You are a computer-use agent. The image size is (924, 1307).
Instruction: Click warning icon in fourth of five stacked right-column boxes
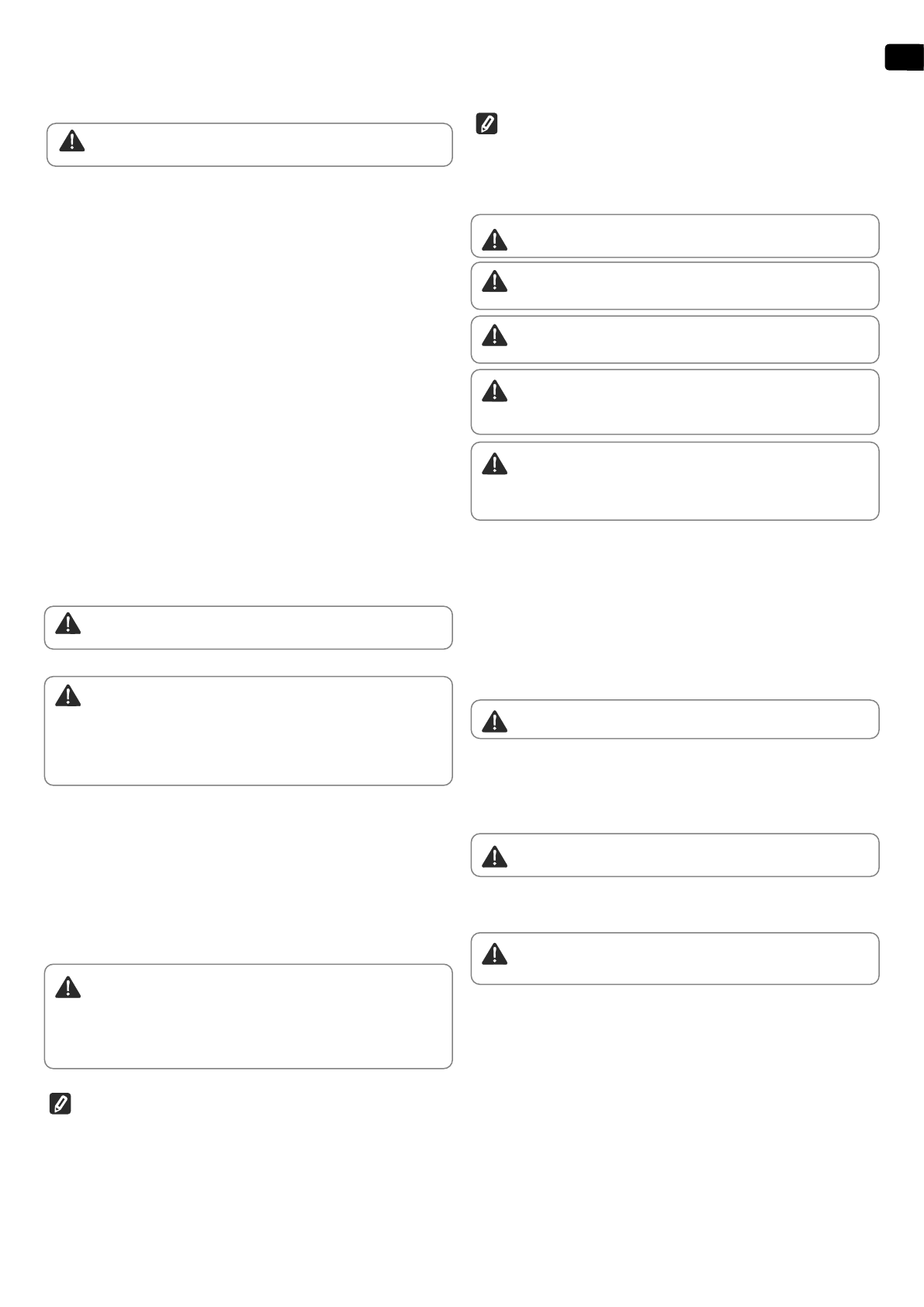pos(494,391)
